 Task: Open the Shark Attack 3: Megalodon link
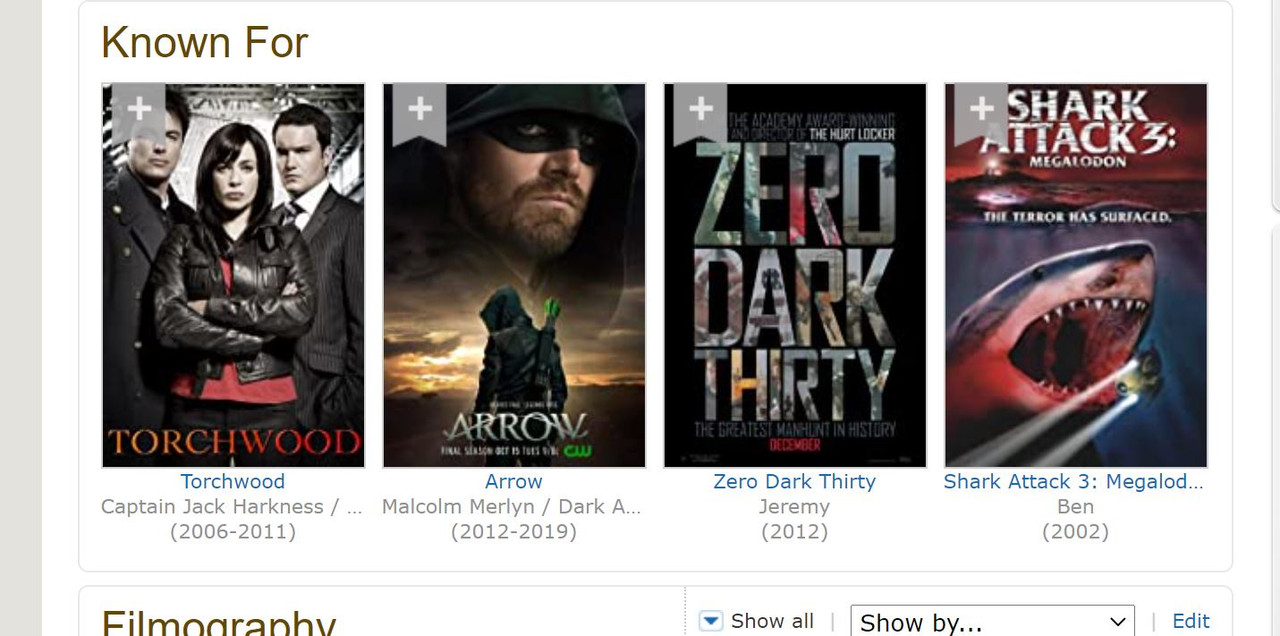tap(1074, 481)
